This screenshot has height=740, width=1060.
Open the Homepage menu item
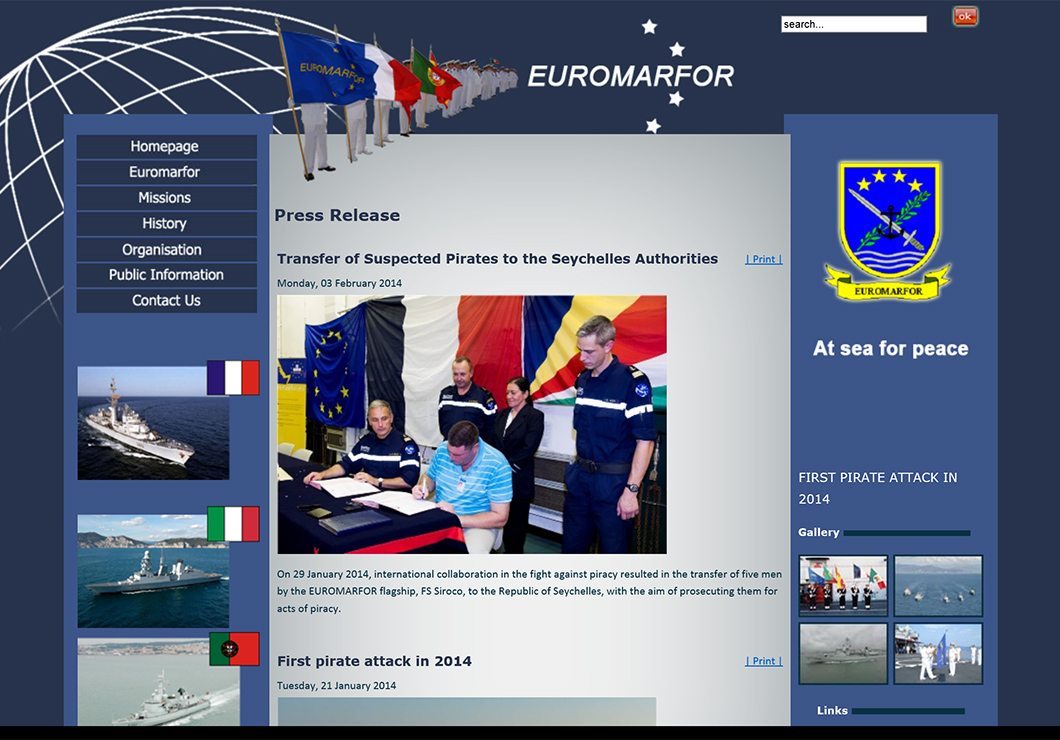pyautogui.click(x=166, y=147)
